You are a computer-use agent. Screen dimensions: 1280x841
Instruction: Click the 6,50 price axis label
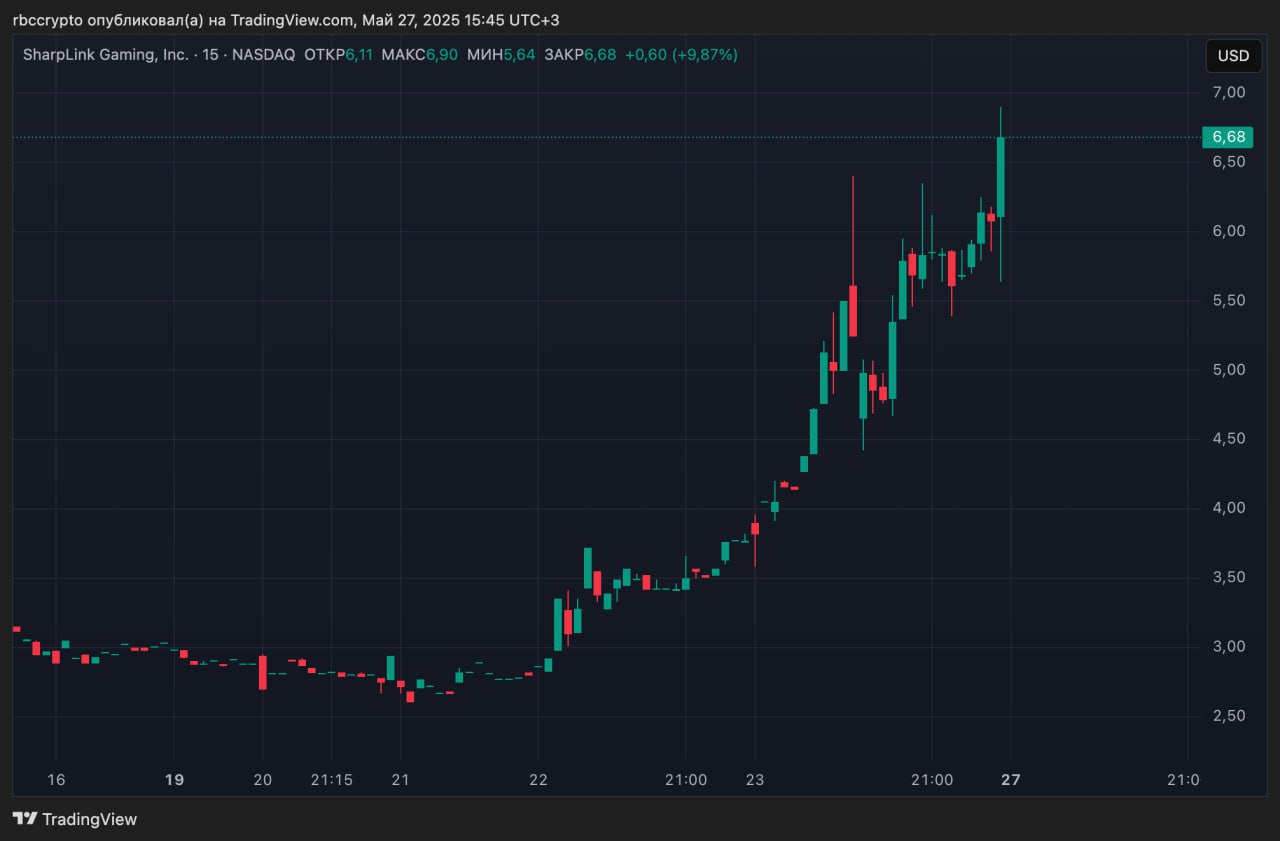tap(1228, 161)
